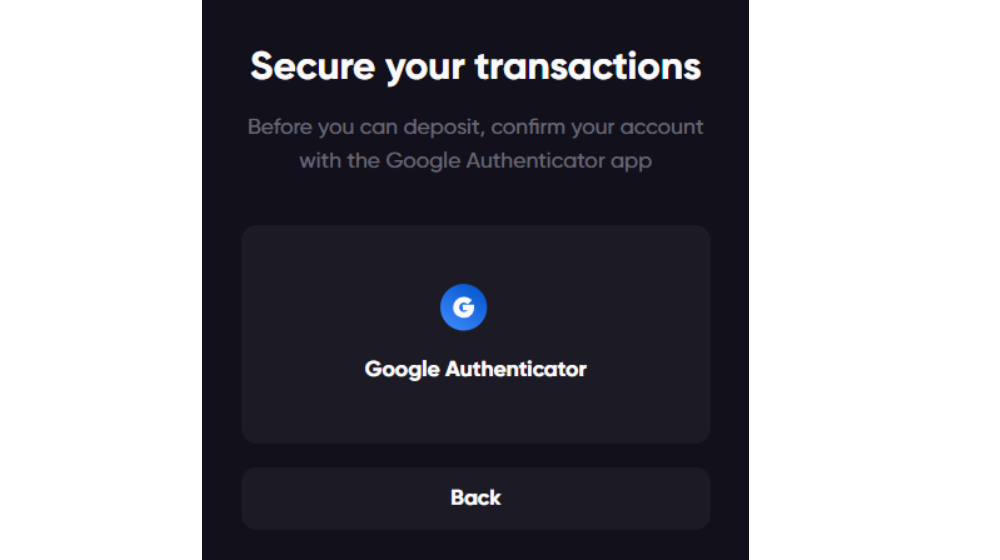The width and height of the screenshot is (1000, 560).
Task: Click the "Before you can deposit" description line
Action: click(x=475, y=128)
